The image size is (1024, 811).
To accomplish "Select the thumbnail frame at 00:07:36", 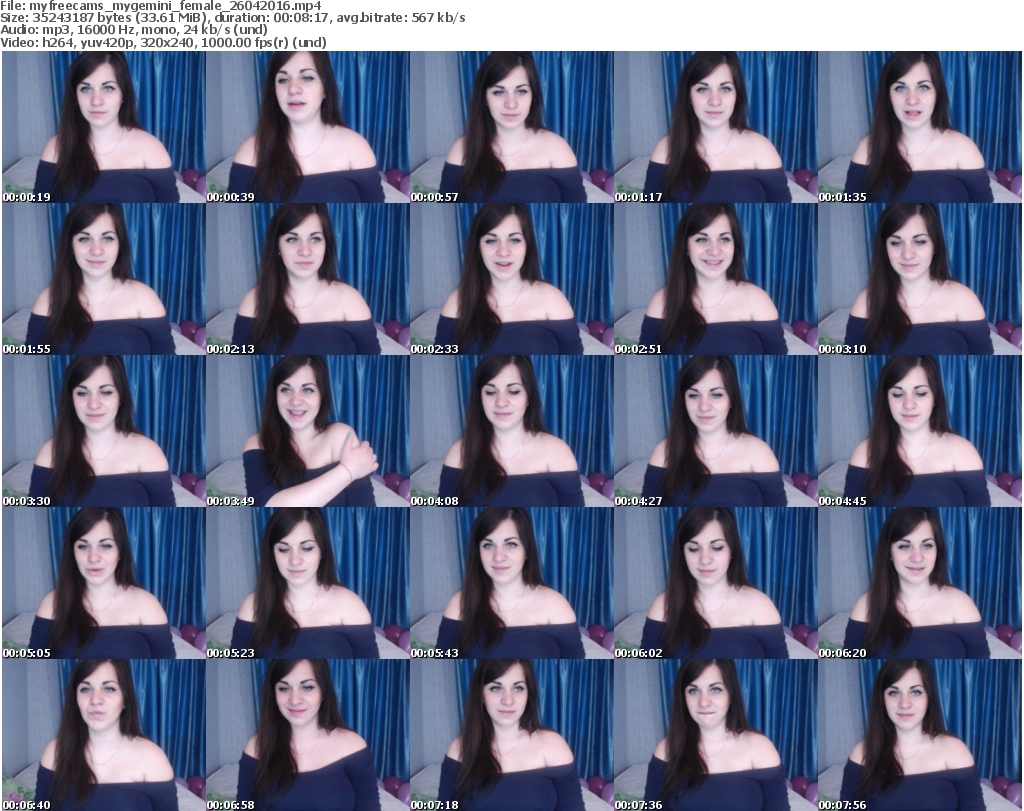I will click(x=715, y=735).
